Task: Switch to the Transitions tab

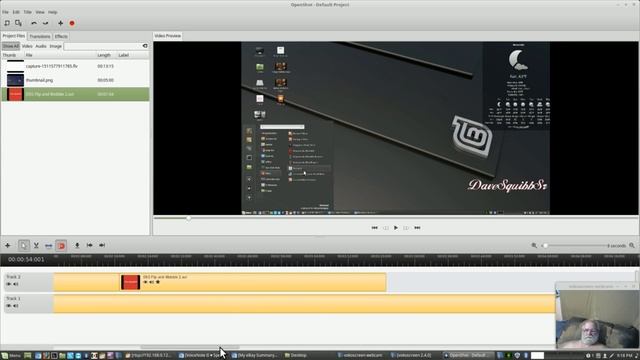Action: click(40, 36)
